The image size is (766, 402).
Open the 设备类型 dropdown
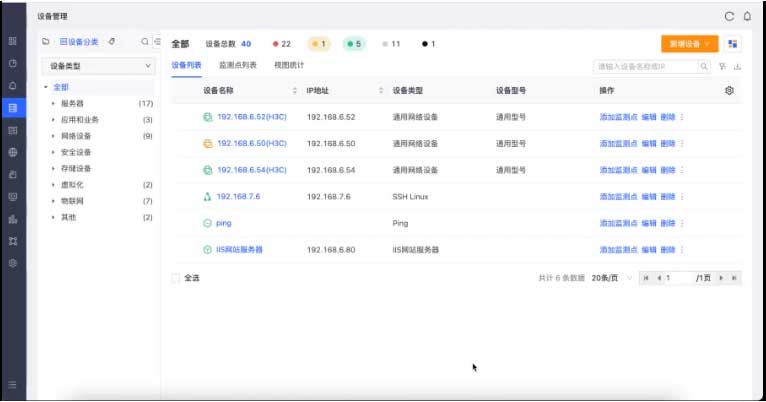point(99,66)
